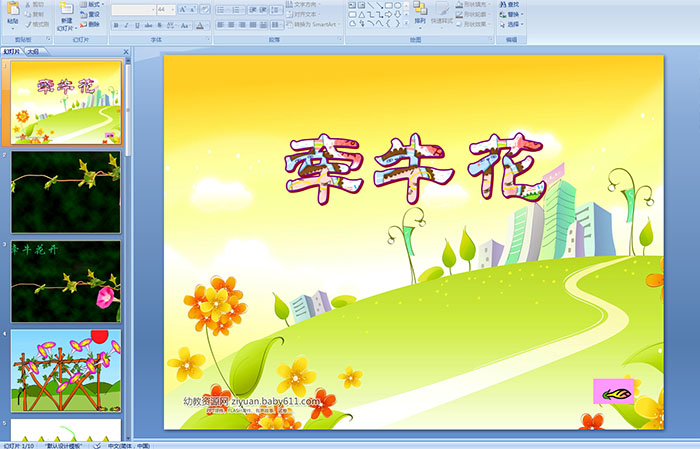Toggle Bold formatting
This screenshot has height=449, width=700.
[x=116, y=25]
